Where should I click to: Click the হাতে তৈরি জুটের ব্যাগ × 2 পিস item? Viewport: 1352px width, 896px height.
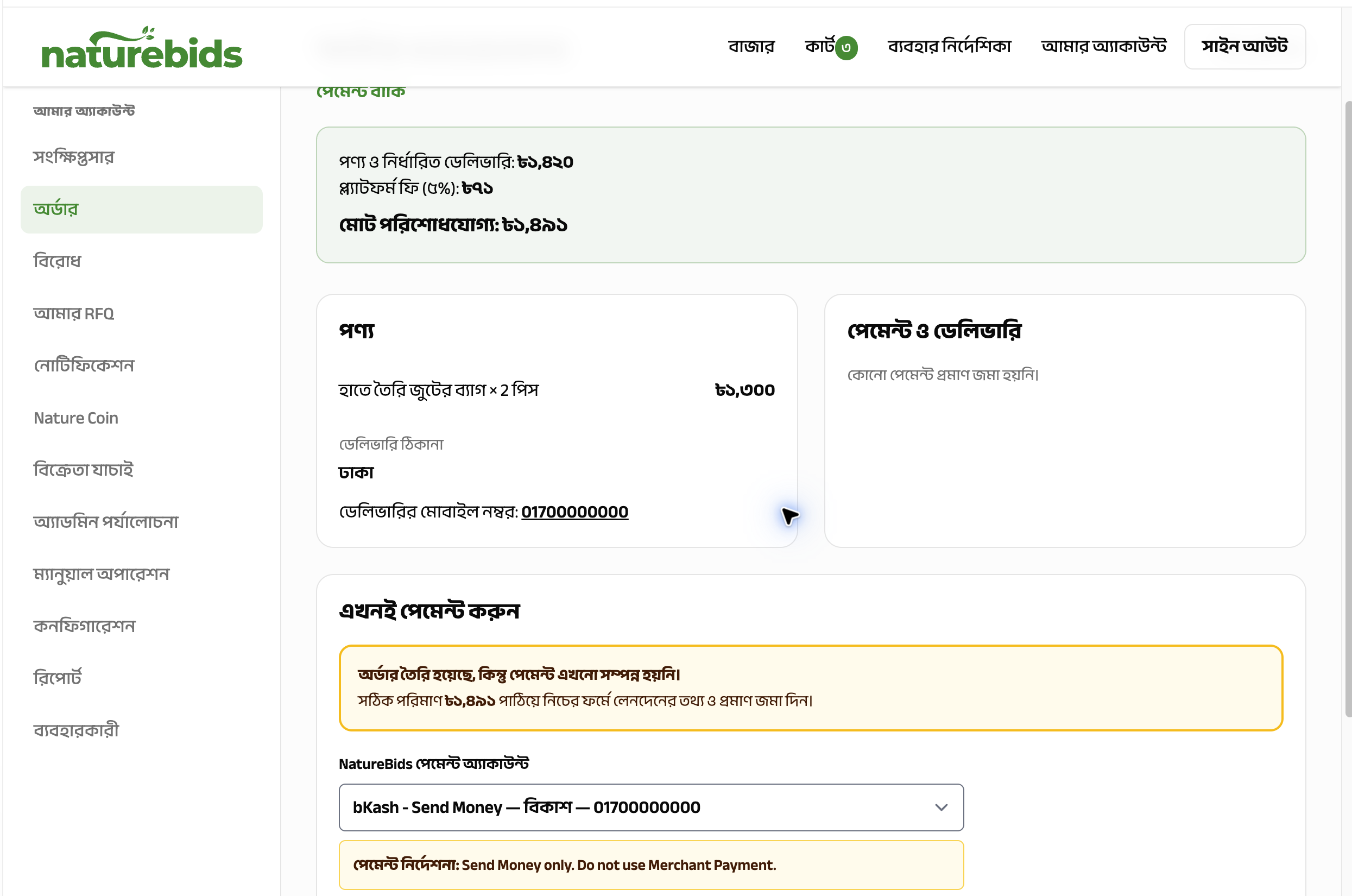tap(439, 390)
